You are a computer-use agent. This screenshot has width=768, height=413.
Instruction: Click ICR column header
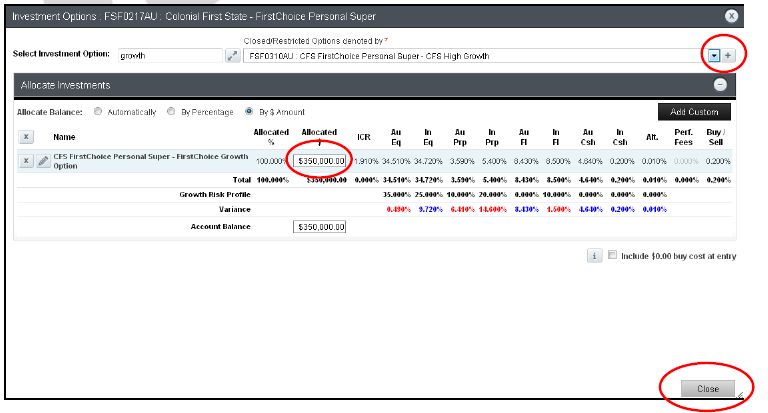coord(364,137)
